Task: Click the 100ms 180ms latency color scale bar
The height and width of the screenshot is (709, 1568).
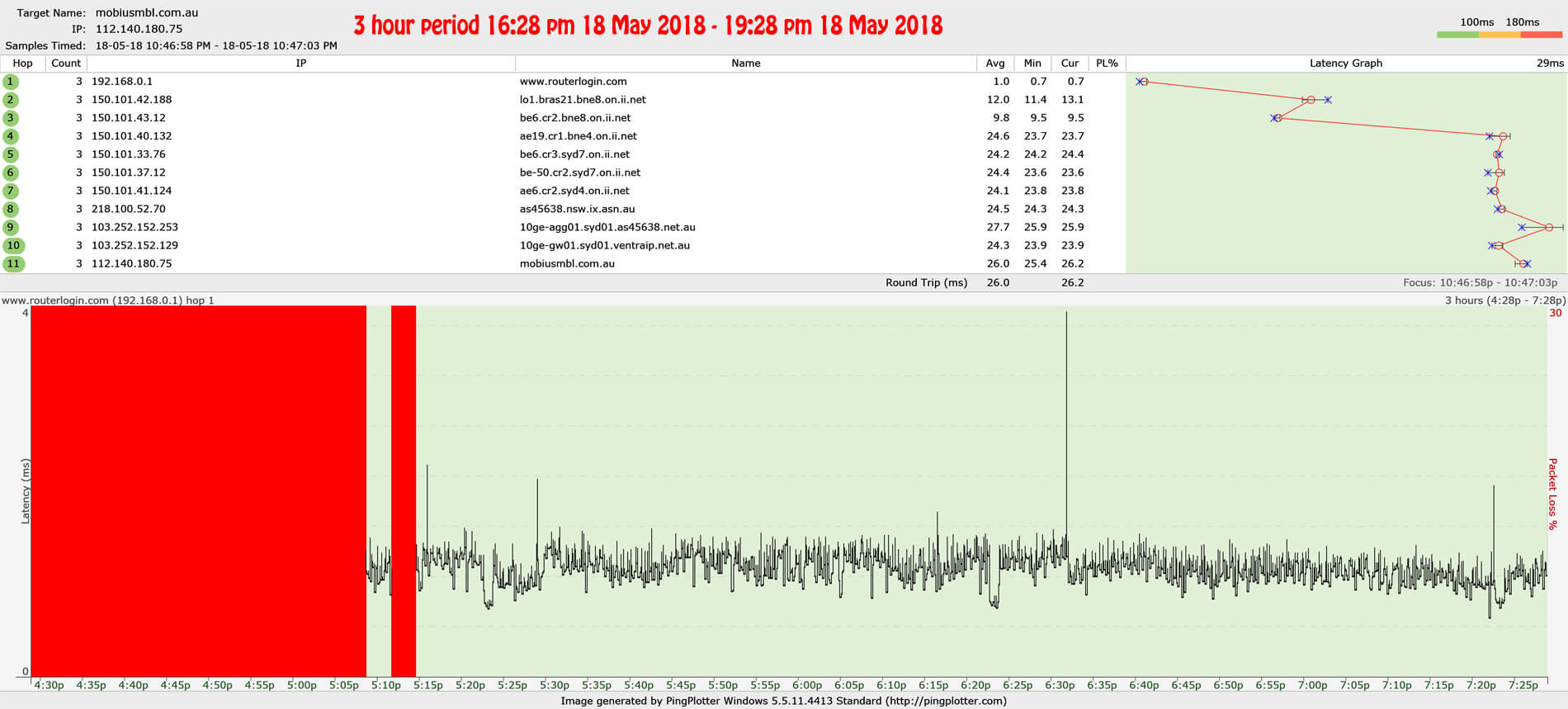Action: pyautogui.click(x=1500, y=35)
